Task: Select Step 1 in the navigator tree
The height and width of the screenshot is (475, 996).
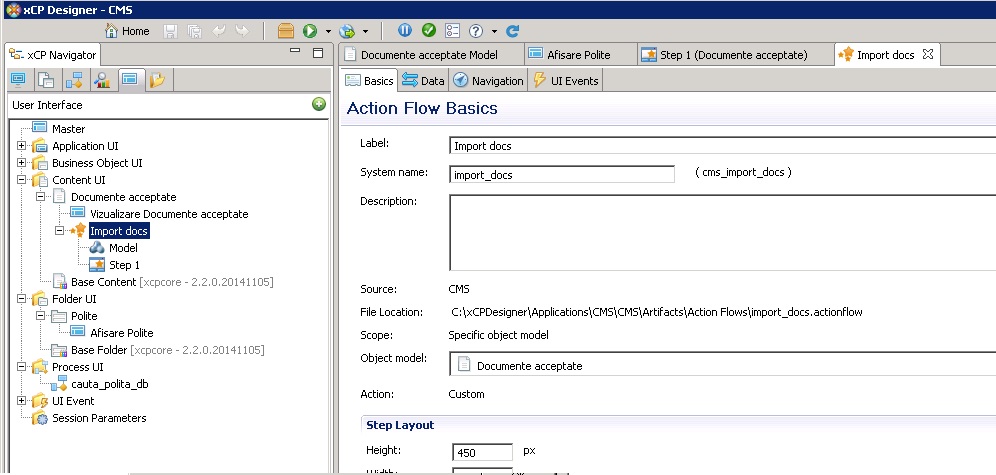Action: coord(124,265)
